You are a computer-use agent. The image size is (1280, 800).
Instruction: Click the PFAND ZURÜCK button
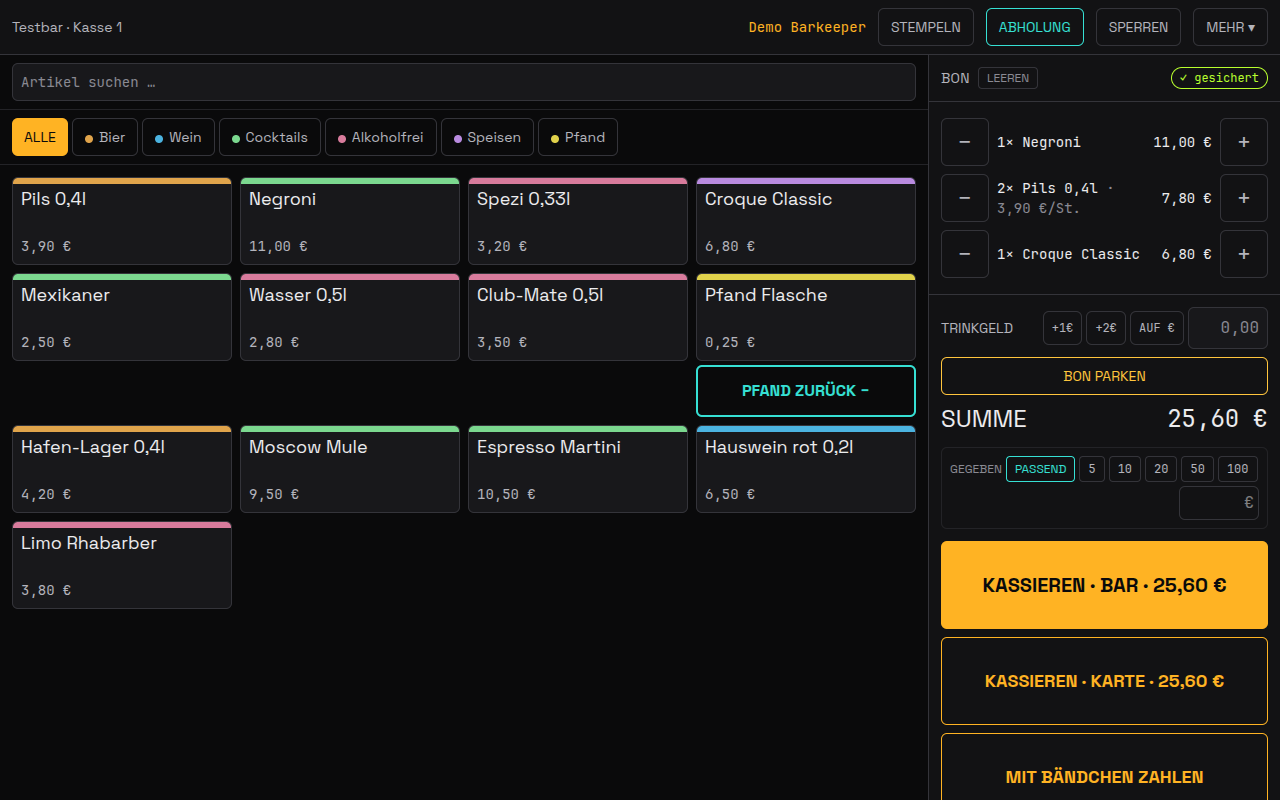806,391
